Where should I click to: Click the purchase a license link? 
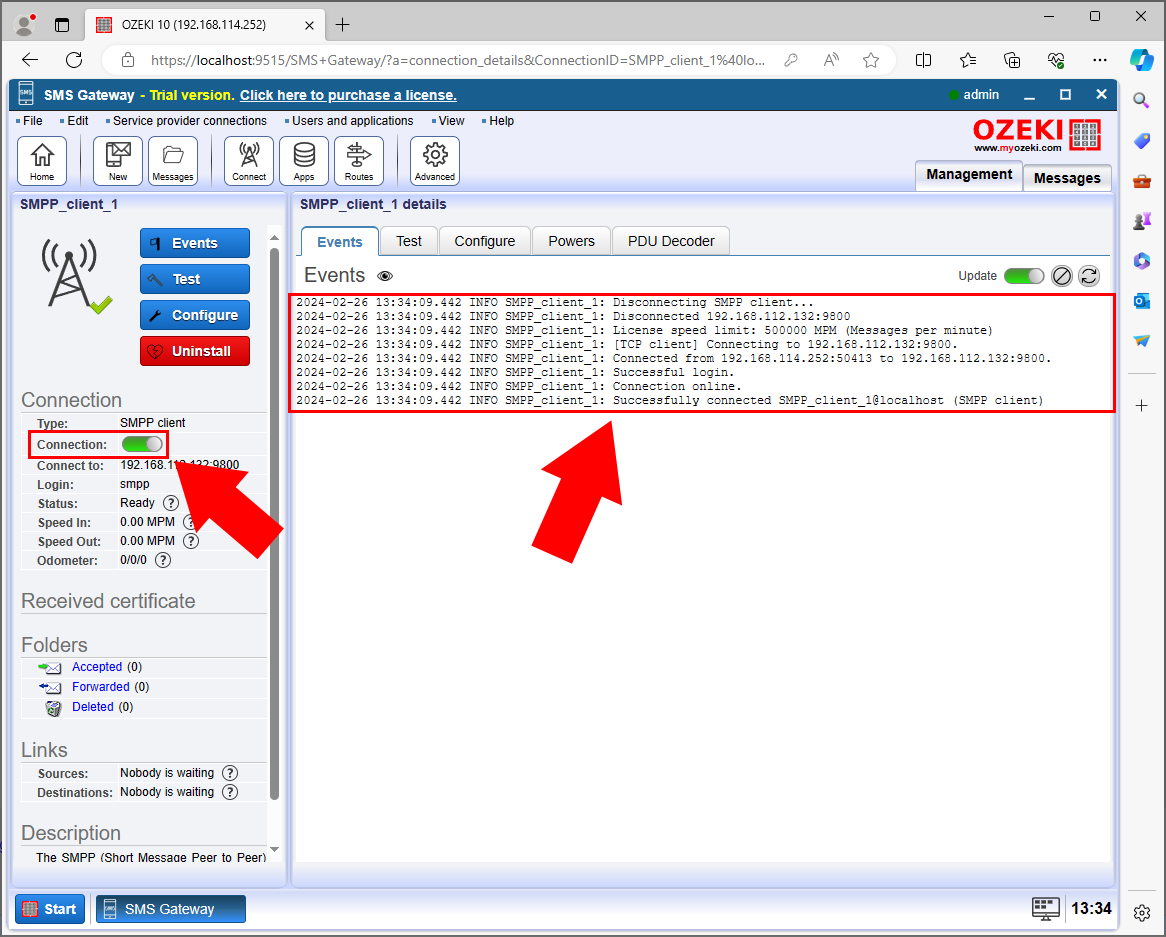point(348,95)
